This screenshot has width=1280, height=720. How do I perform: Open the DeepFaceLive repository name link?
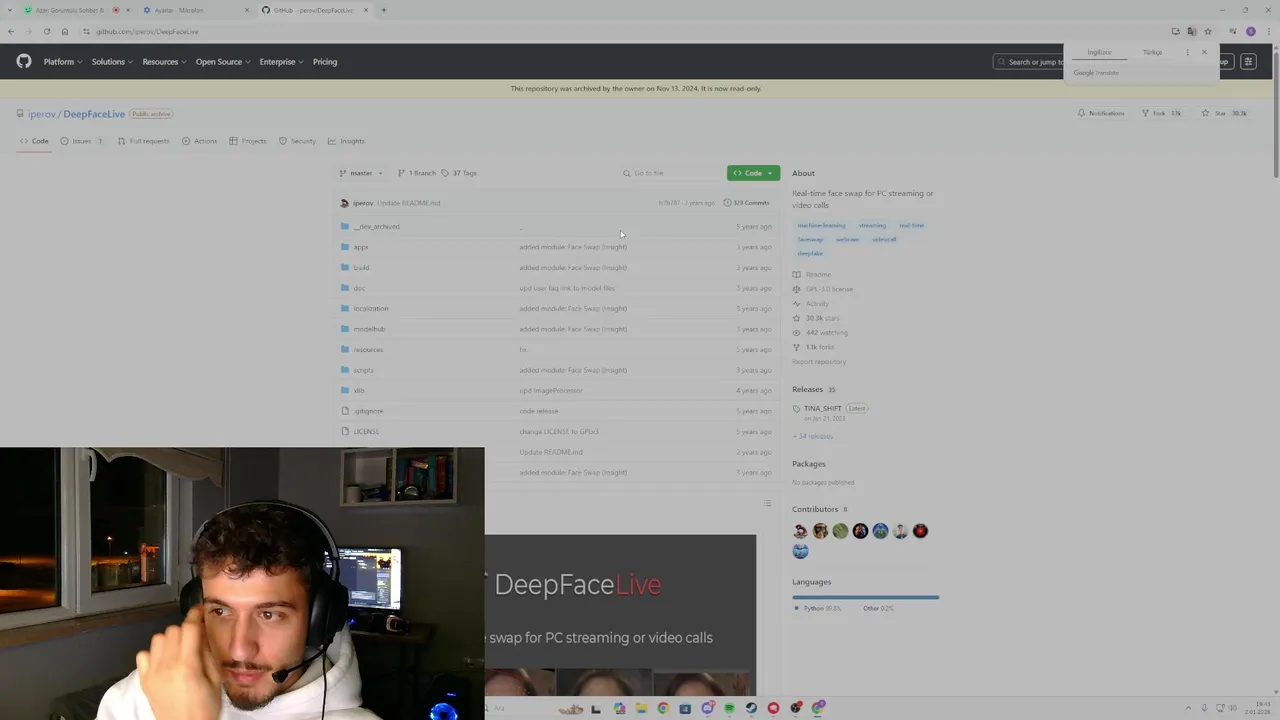click(x=94, y=114)
